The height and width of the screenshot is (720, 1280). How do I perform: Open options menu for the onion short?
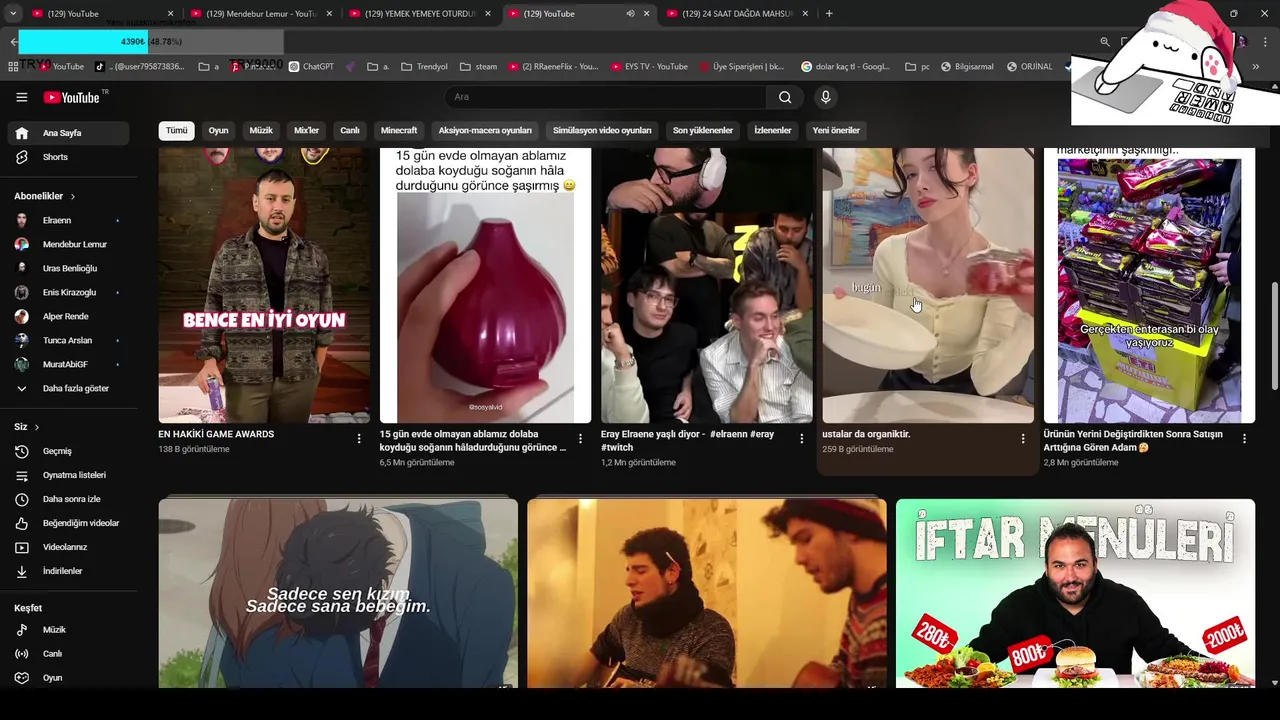(x=580, y=439)
